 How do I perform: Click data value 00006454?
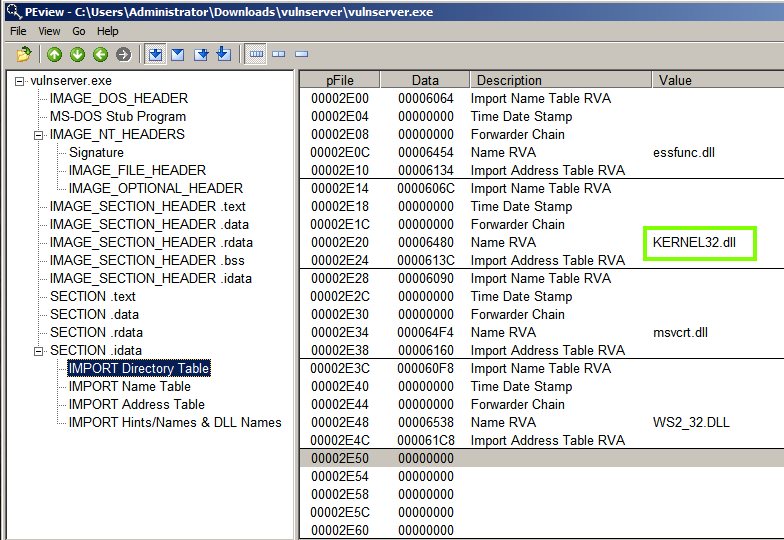point(426,152)
